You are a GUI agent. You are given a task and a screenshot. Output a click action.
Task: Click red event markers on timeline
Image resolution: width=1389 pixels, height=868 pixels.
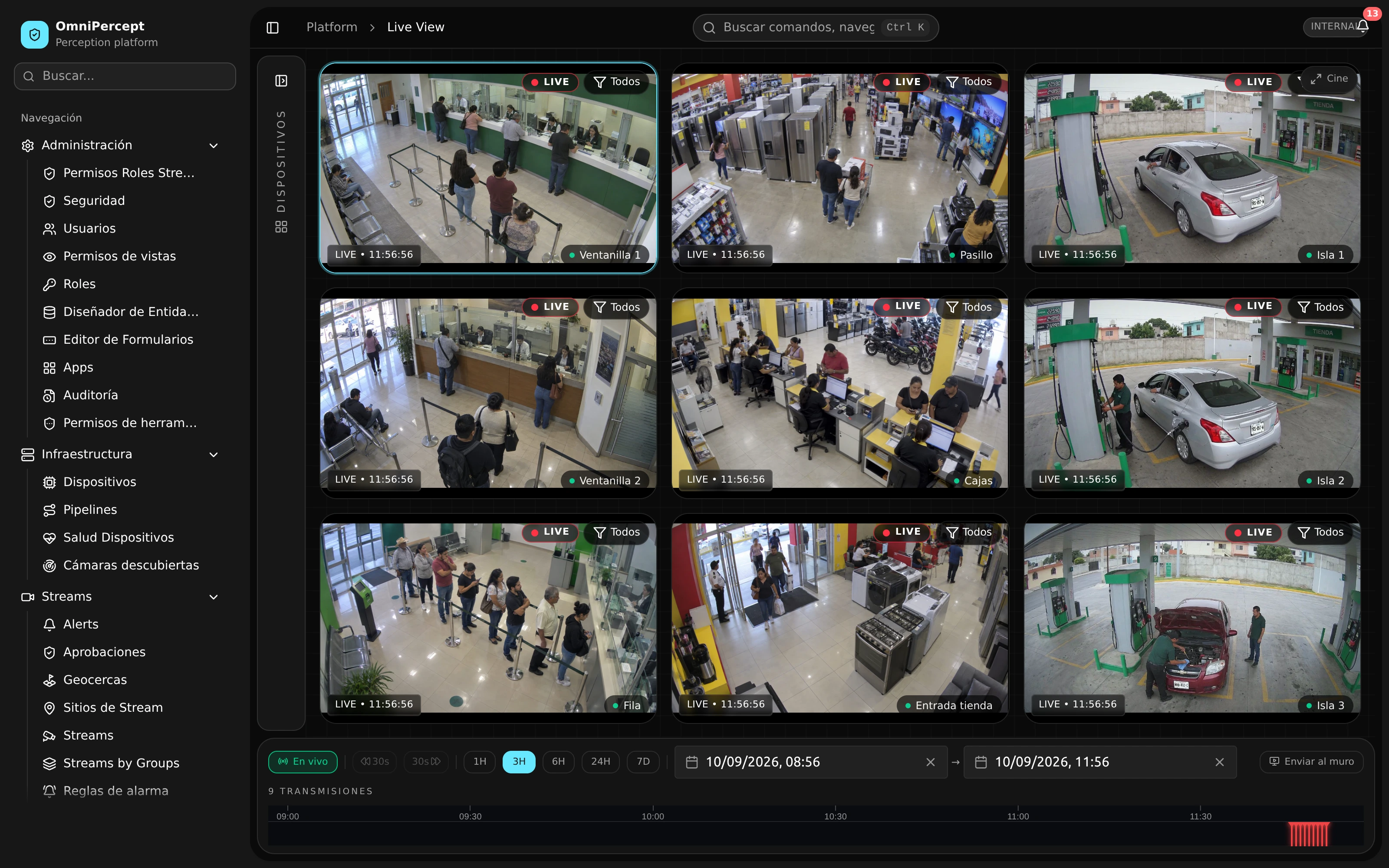1309,834
